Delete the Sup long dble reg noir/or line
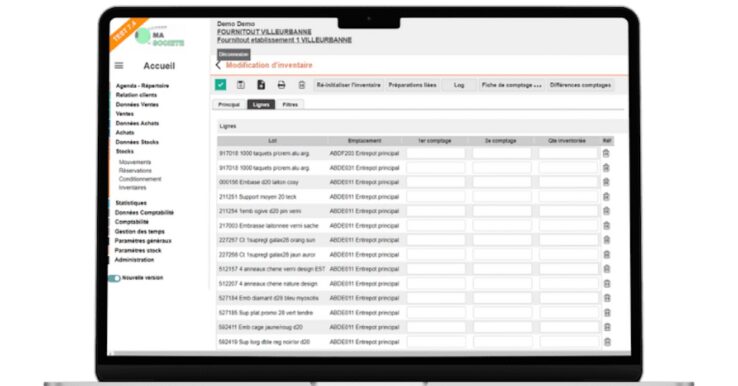This screenshot has height=386, width=738. (607, 342)
